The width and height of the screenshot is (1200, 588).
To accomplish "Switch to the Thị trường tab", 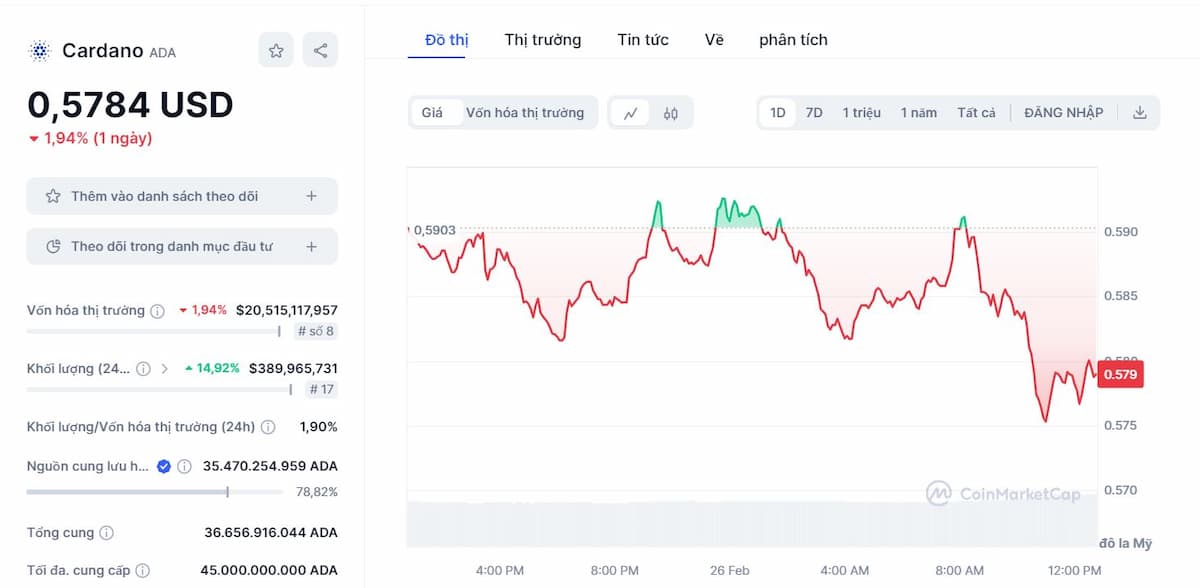I will 542,40.
